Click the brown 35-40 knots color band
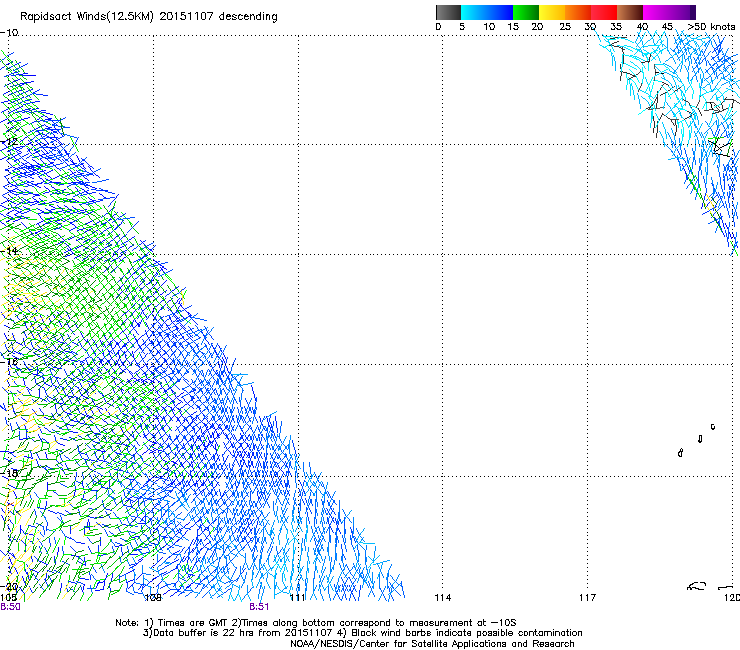The image size is (740, 650). [630, 12]
